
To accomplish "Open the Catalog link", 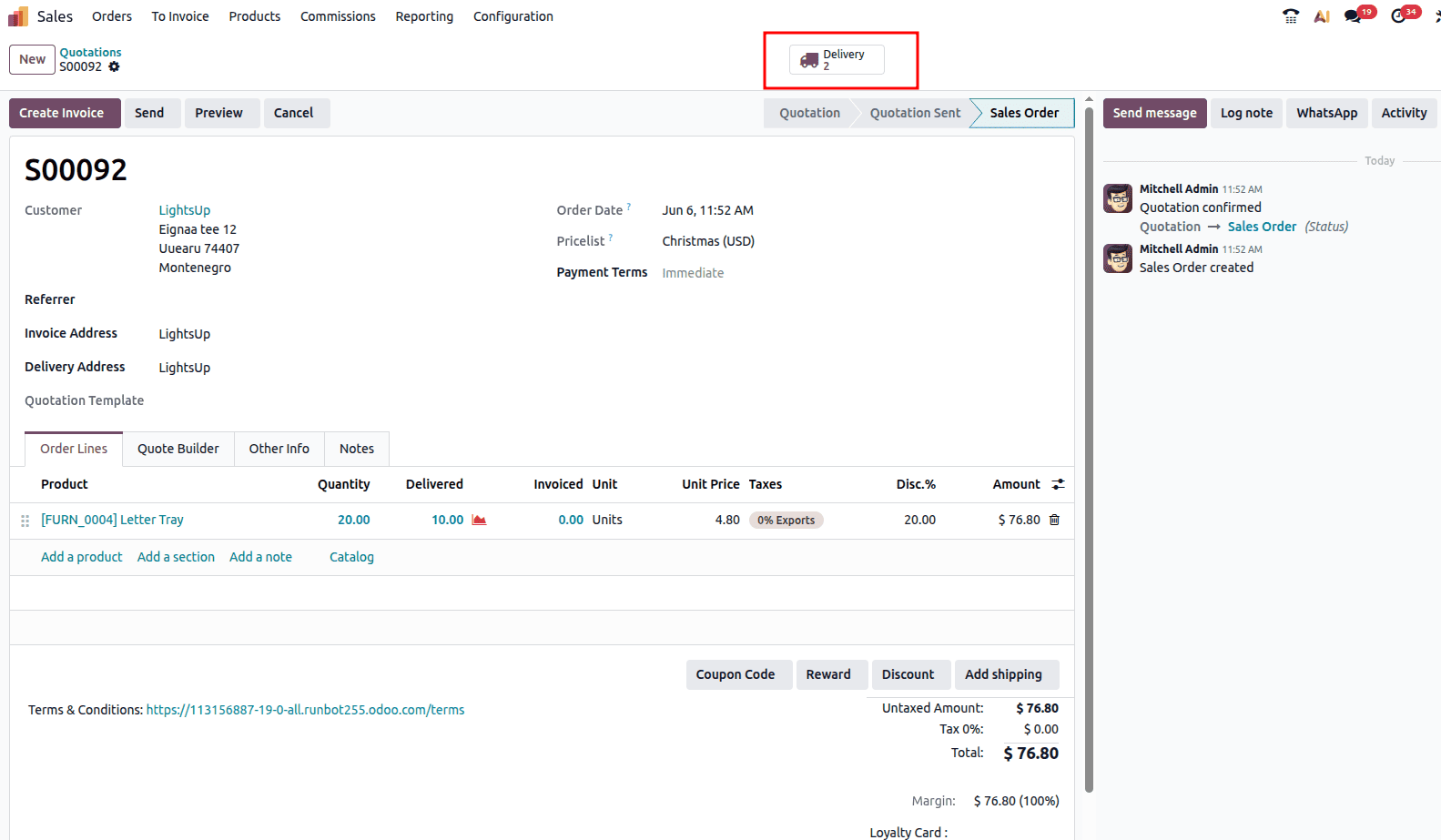I will click(351, 557).
